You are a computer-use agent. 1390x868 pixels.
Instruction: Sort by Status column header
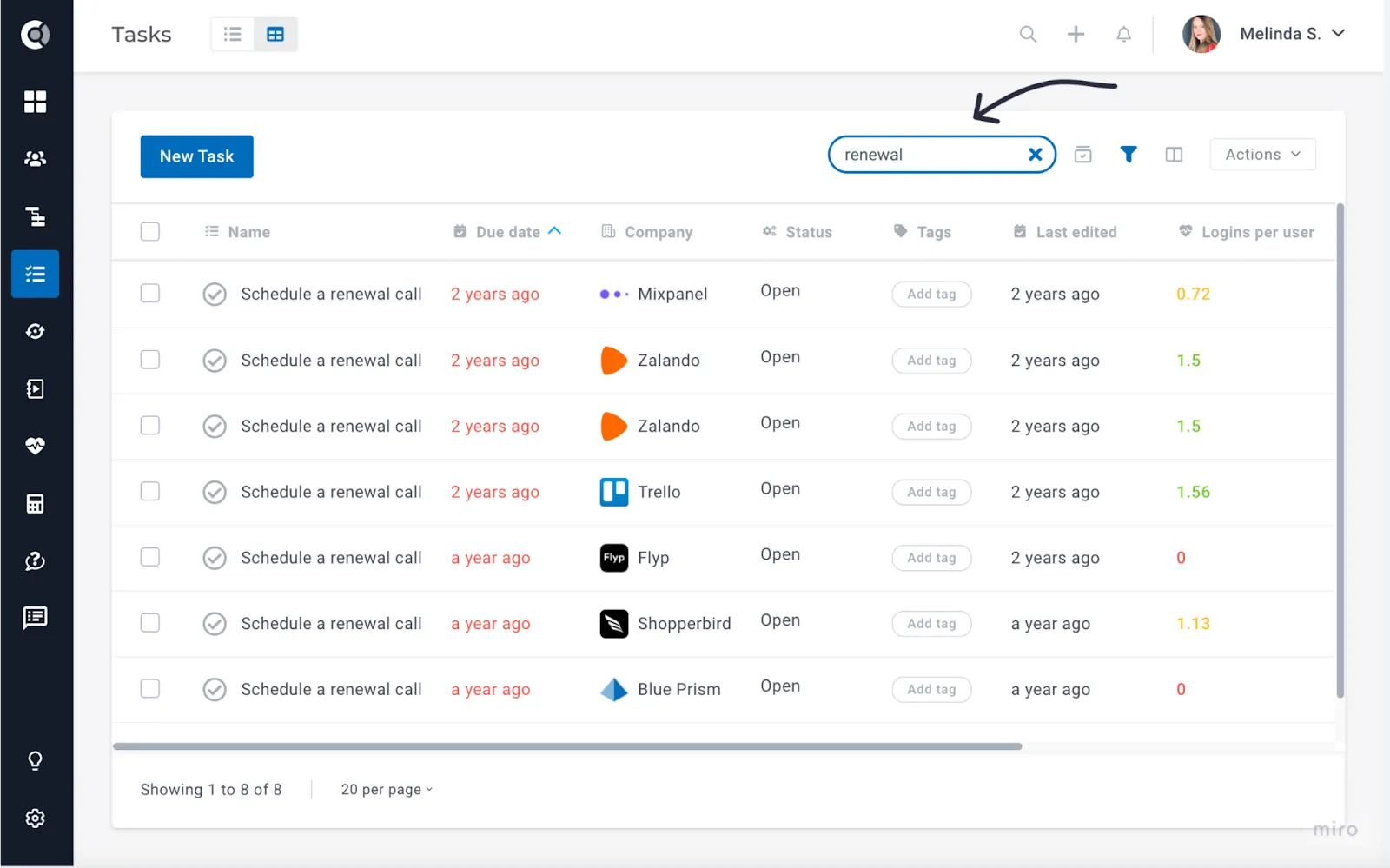798,232
